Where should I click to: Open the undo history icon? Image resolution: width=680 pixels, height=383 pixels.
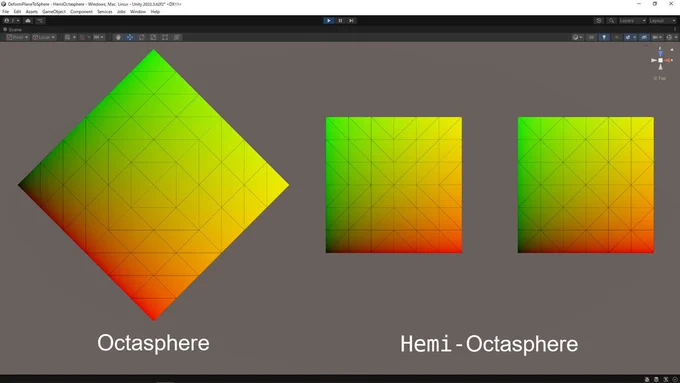(x=599, y=20)
